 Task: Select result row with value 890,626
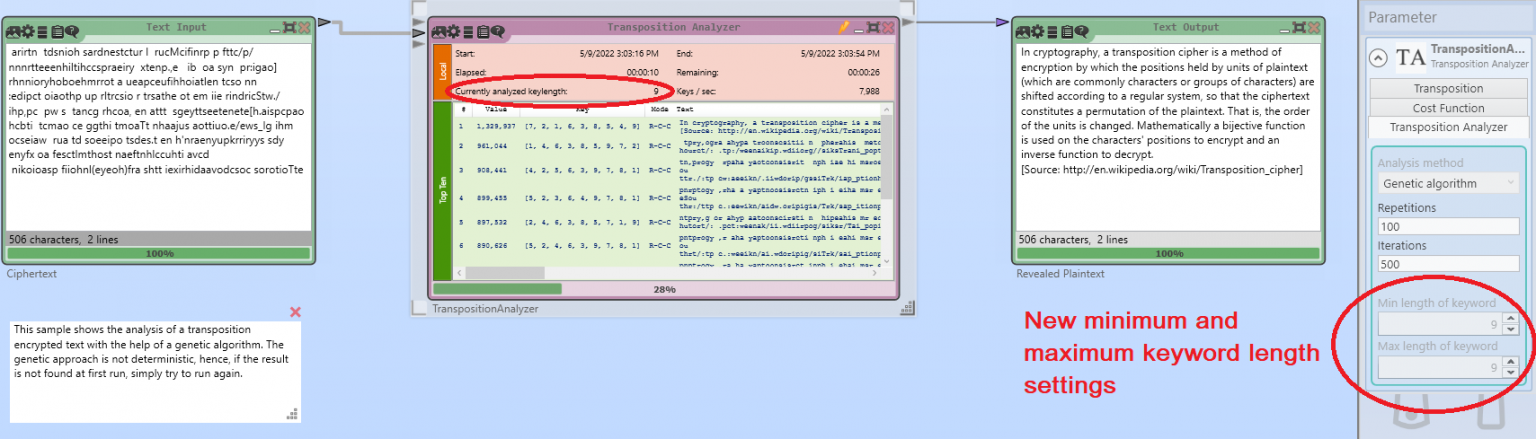(668, 246)
